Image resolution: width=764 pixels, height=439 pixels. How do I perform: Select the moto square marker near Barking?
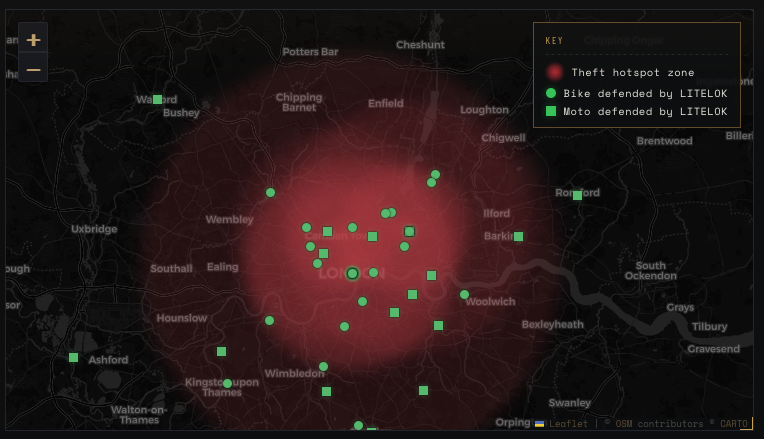pyautogui.click(x=518, y=236)
